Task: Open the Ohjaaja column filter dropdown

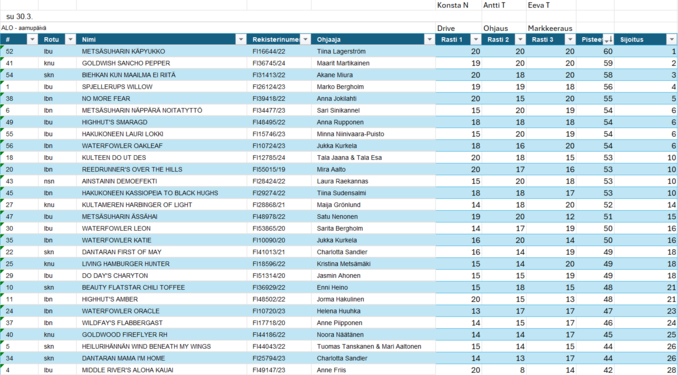Action: [x=429, y=39]
